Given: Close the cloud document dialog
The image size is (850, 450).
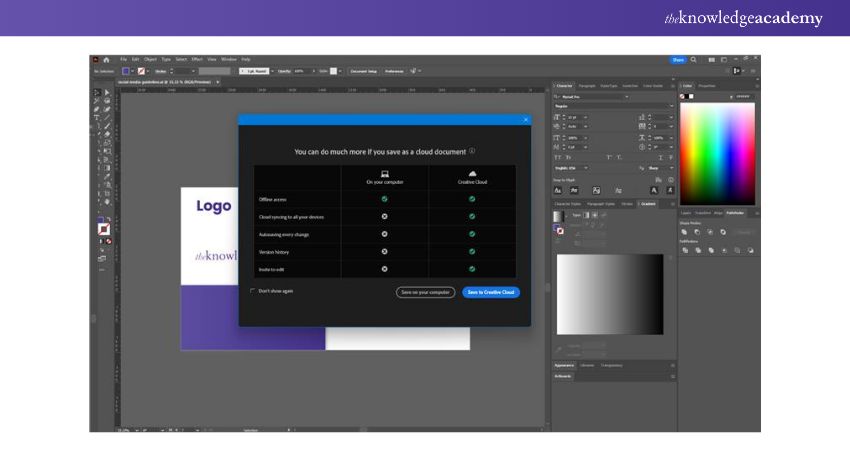Looking at the screenshot, I should coord(525,120).
